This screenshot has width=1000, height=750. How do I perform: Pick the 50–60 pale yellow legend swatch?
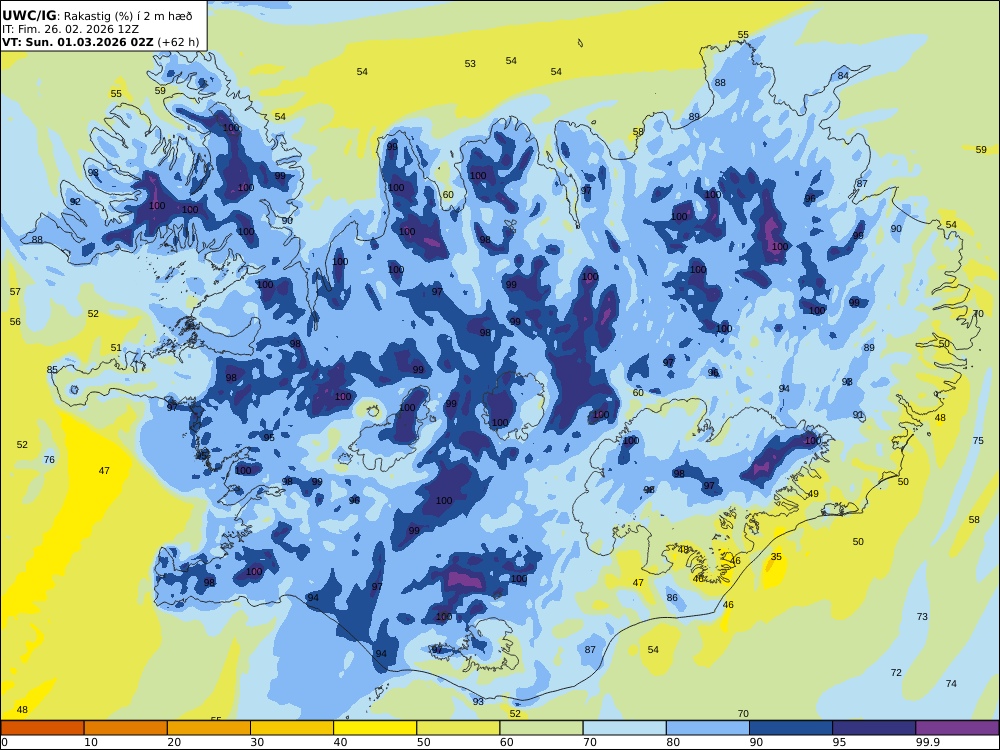[x=458, y=728]
